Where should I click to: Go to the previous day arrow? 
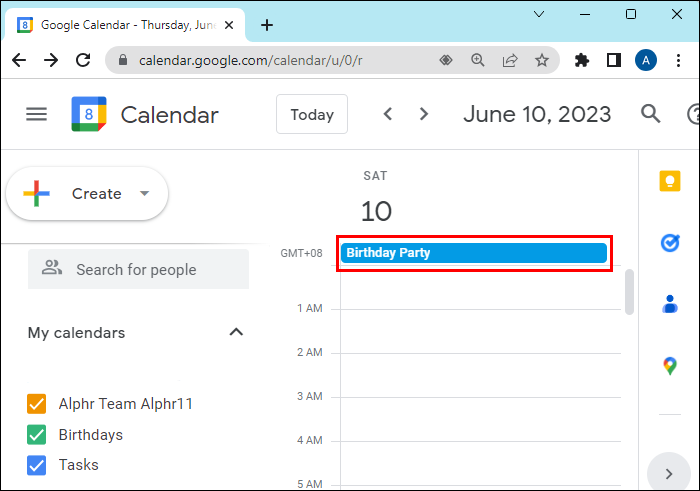(388, 114)
